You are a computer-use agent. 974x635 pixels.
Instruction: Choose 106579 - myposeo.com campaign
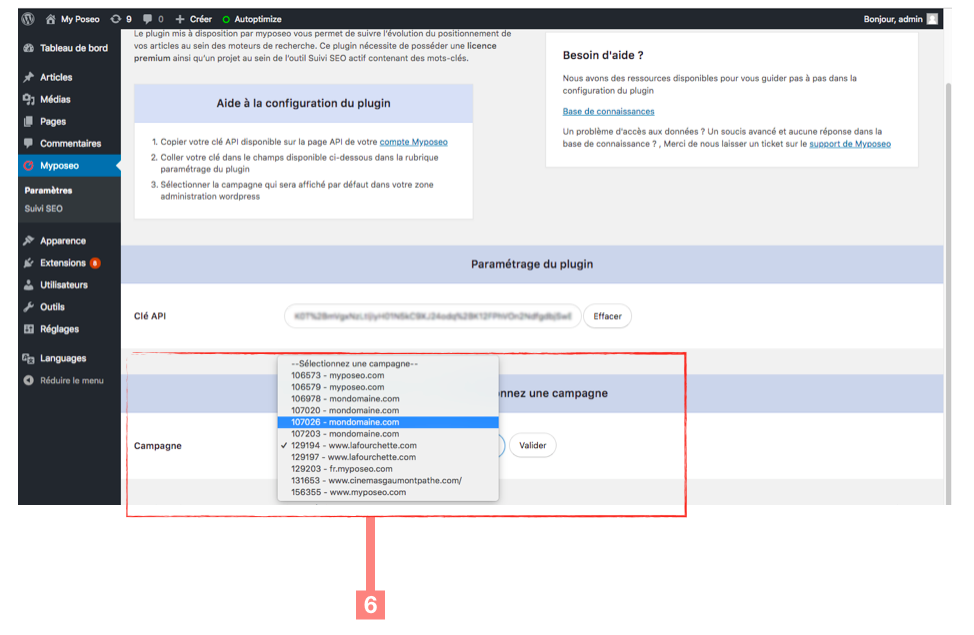pos(388,387)
